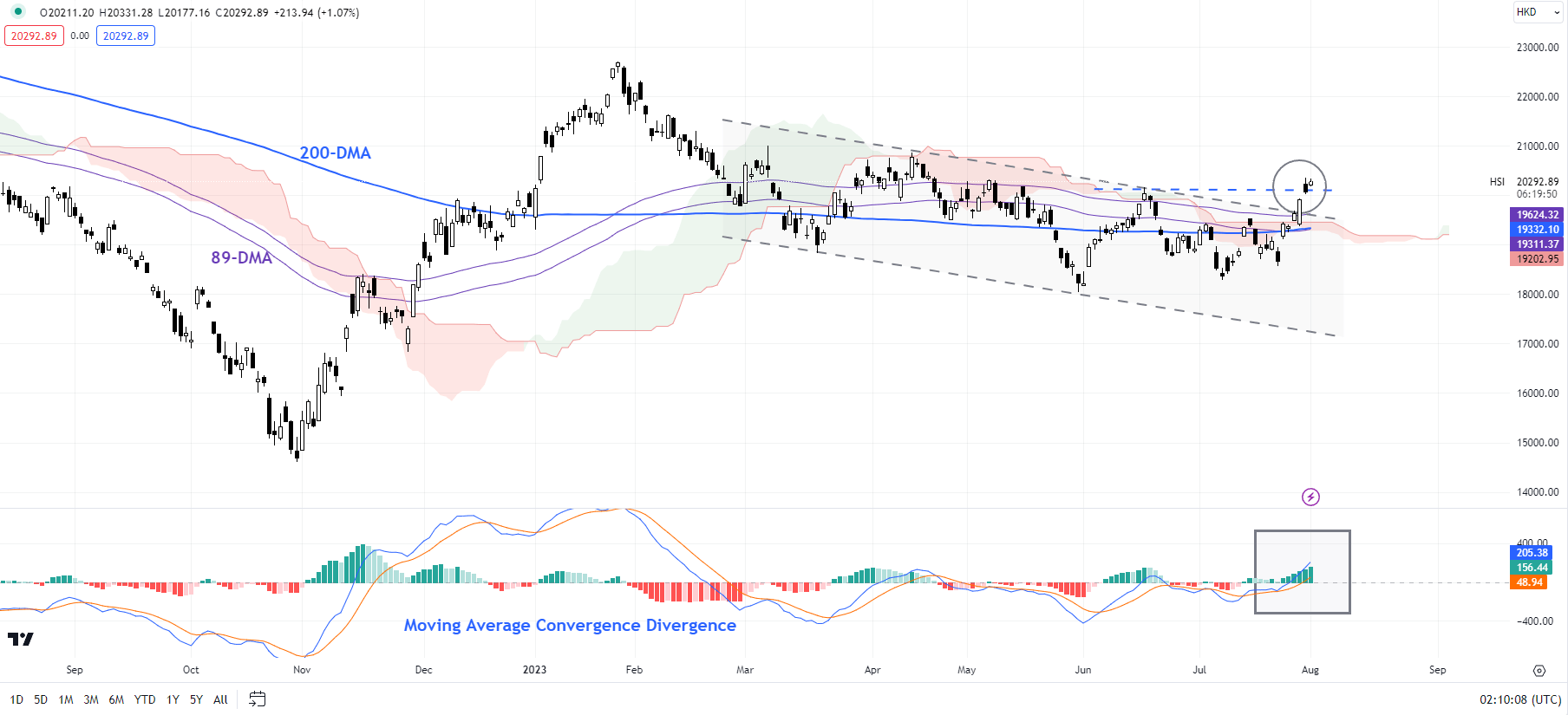The width and height of the screenshot is (1568, 715).
Task: Click the 19332.10 blue price label
Action: coord(1537,230)
